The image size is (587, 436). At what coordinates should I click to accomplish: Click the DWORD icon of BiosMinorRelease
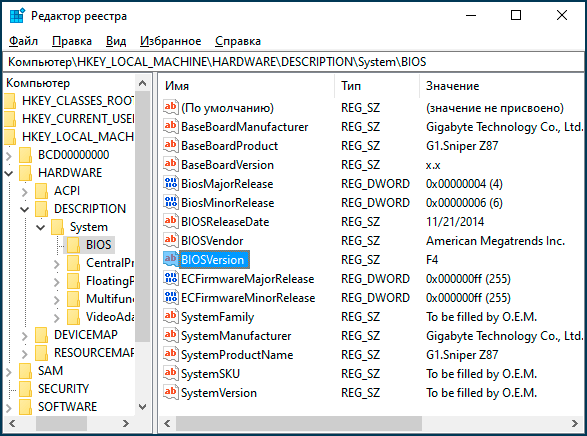point(171,202)
